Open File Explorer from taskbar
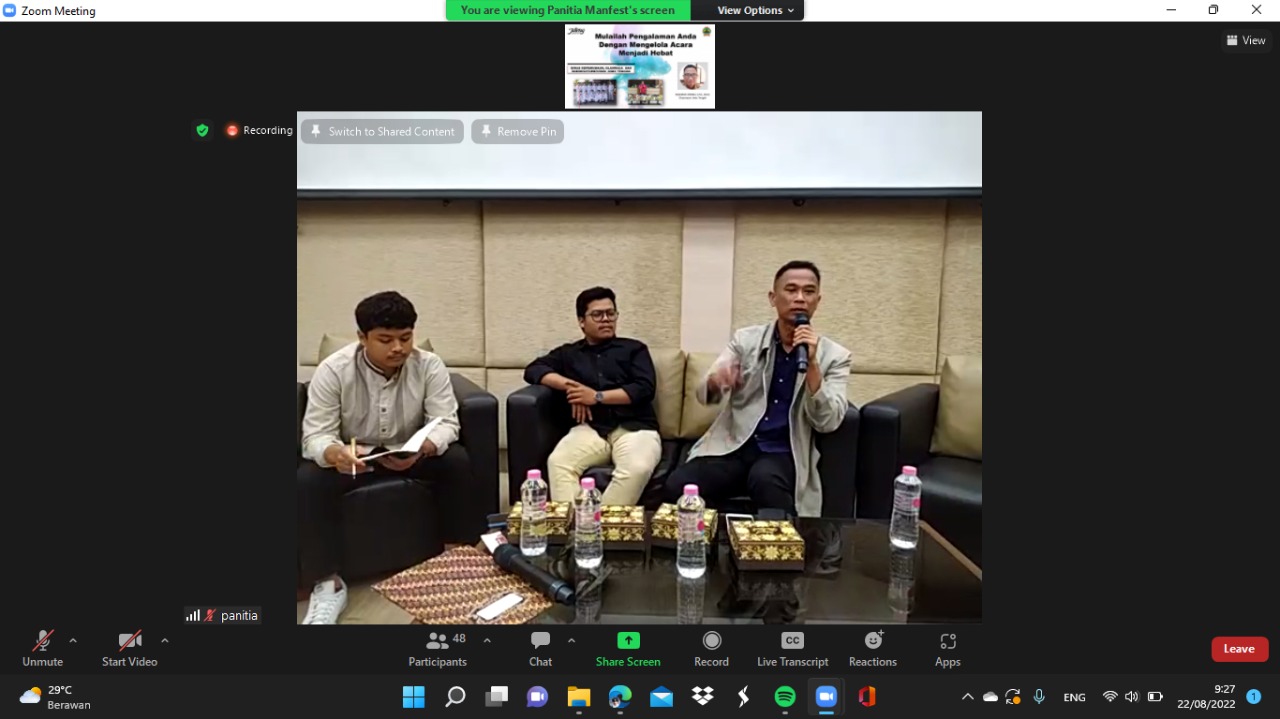1280x719 pixels. [579, 696]
